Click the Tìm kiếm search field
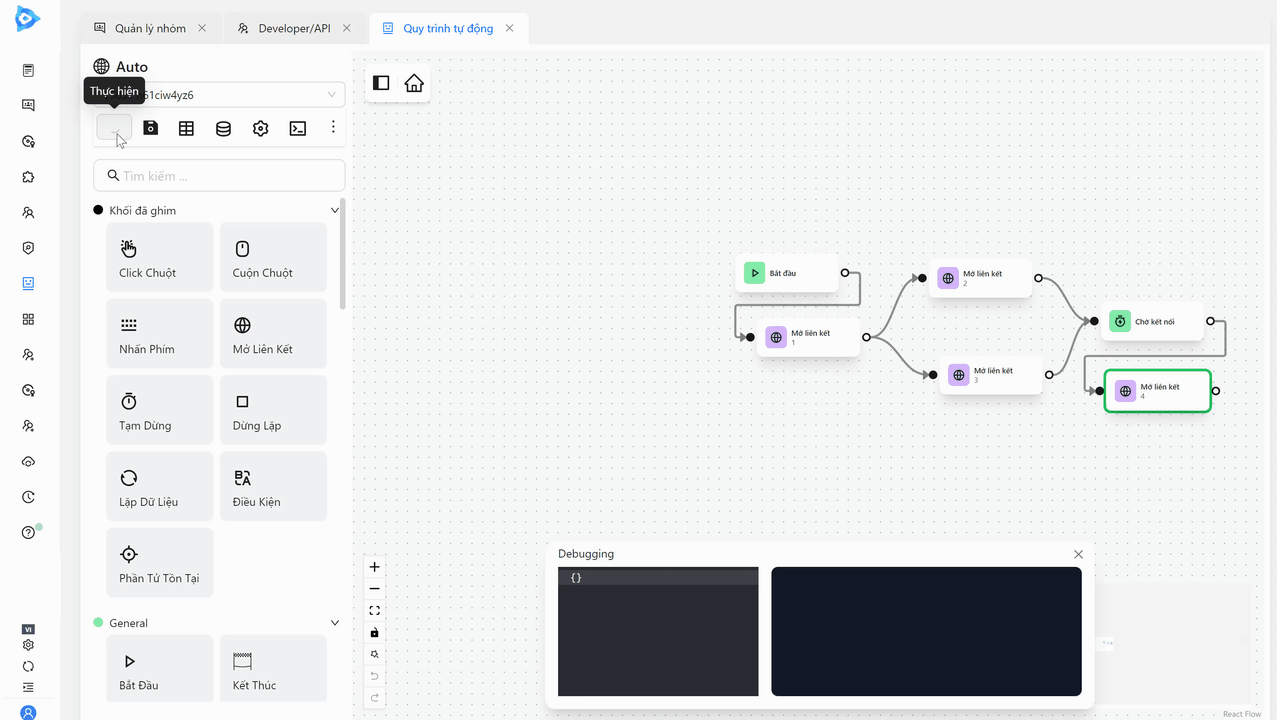Image resolution: width=1277 pixels, height=720 pixels. coord(230,176)
